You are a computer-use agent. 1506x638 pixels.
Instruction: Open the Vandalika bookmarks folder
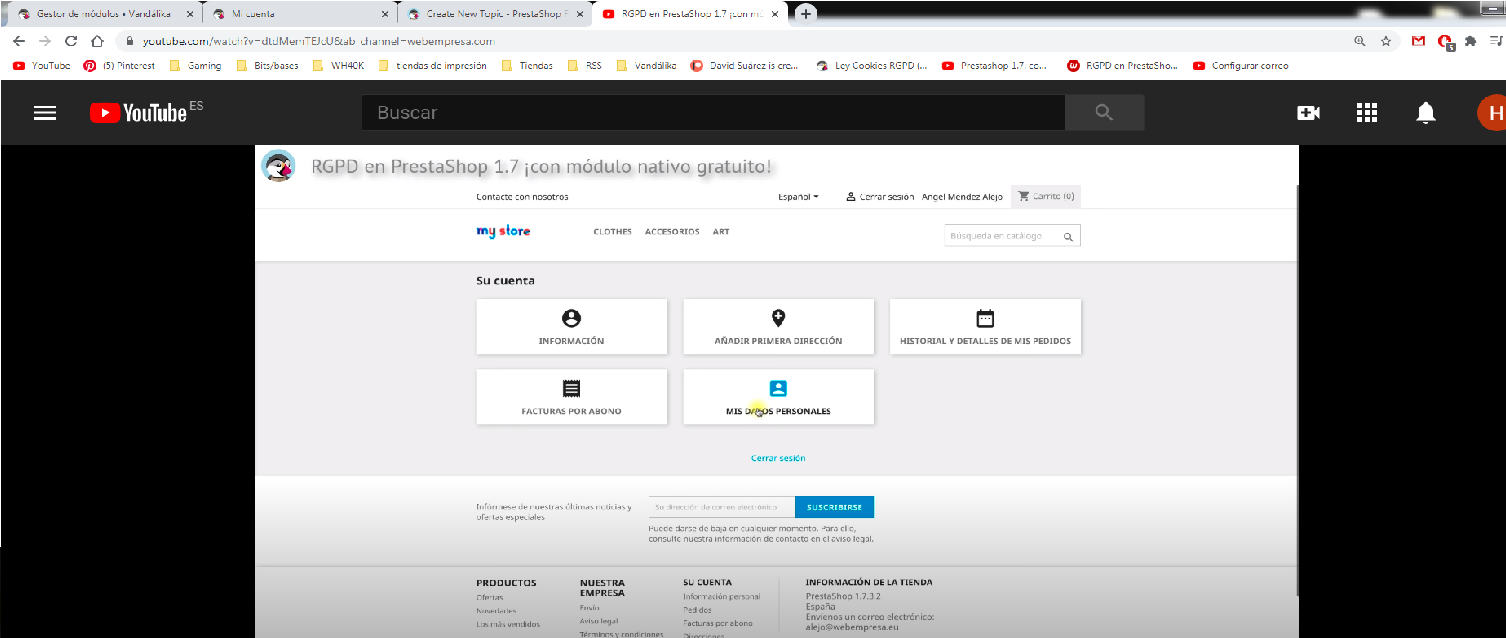646,66
